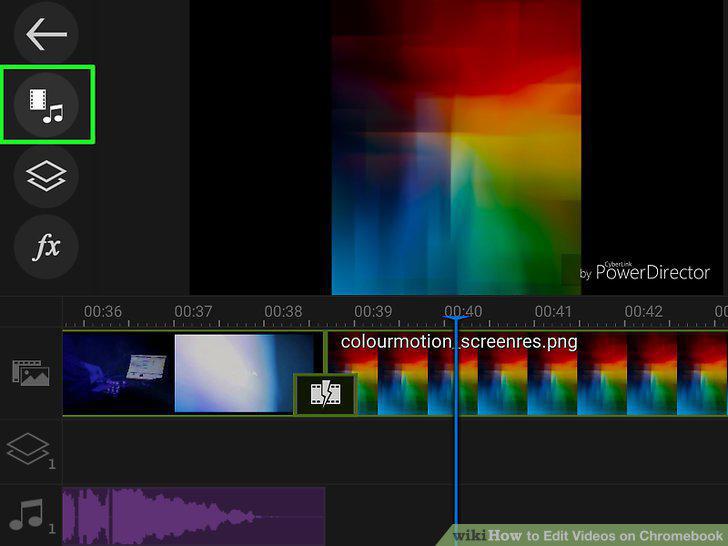Image resolution: width=728 pixels, height=546 pixels.
Task: Go back using the left arrow button
Action: [46, 33]
